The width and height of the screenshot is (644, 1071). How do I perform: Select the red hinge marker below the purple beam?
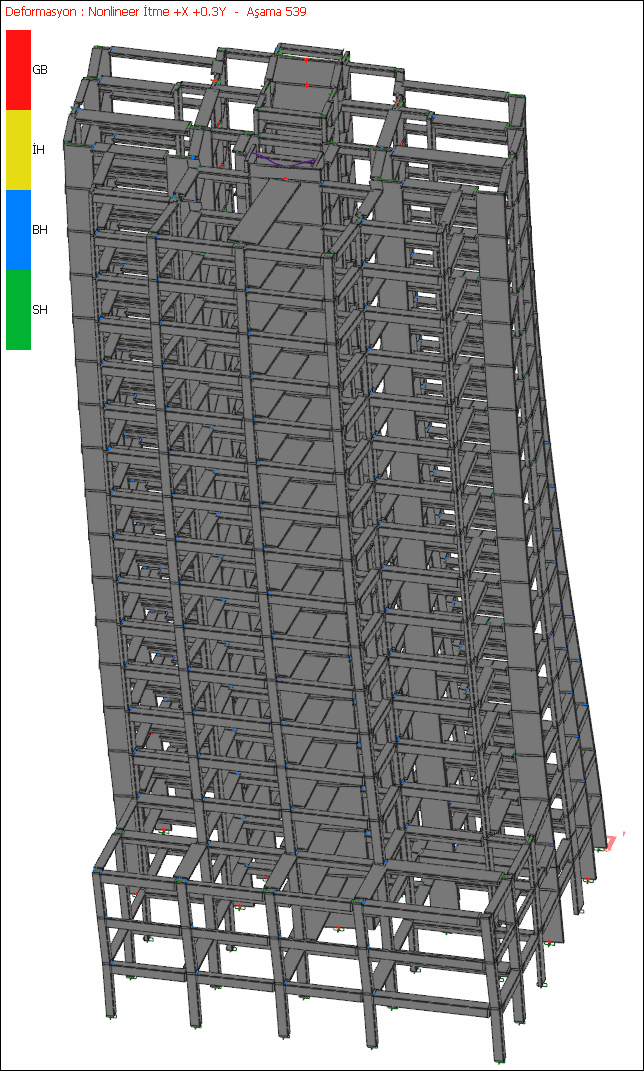tap(285, 178)
